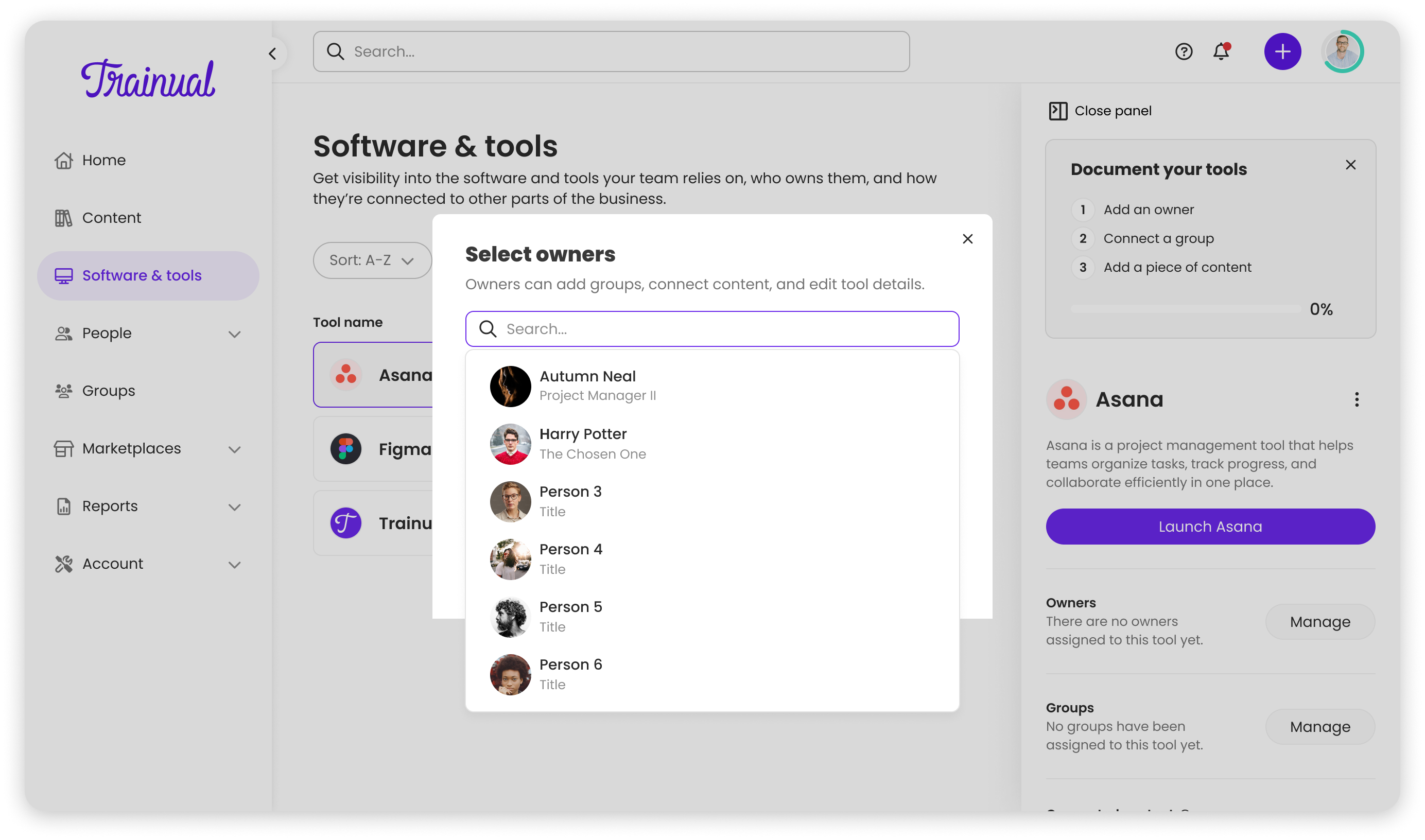Click the Launch Asana button
The width and height of the screenshot is (1425, 840).
[x=1210, y=527]
